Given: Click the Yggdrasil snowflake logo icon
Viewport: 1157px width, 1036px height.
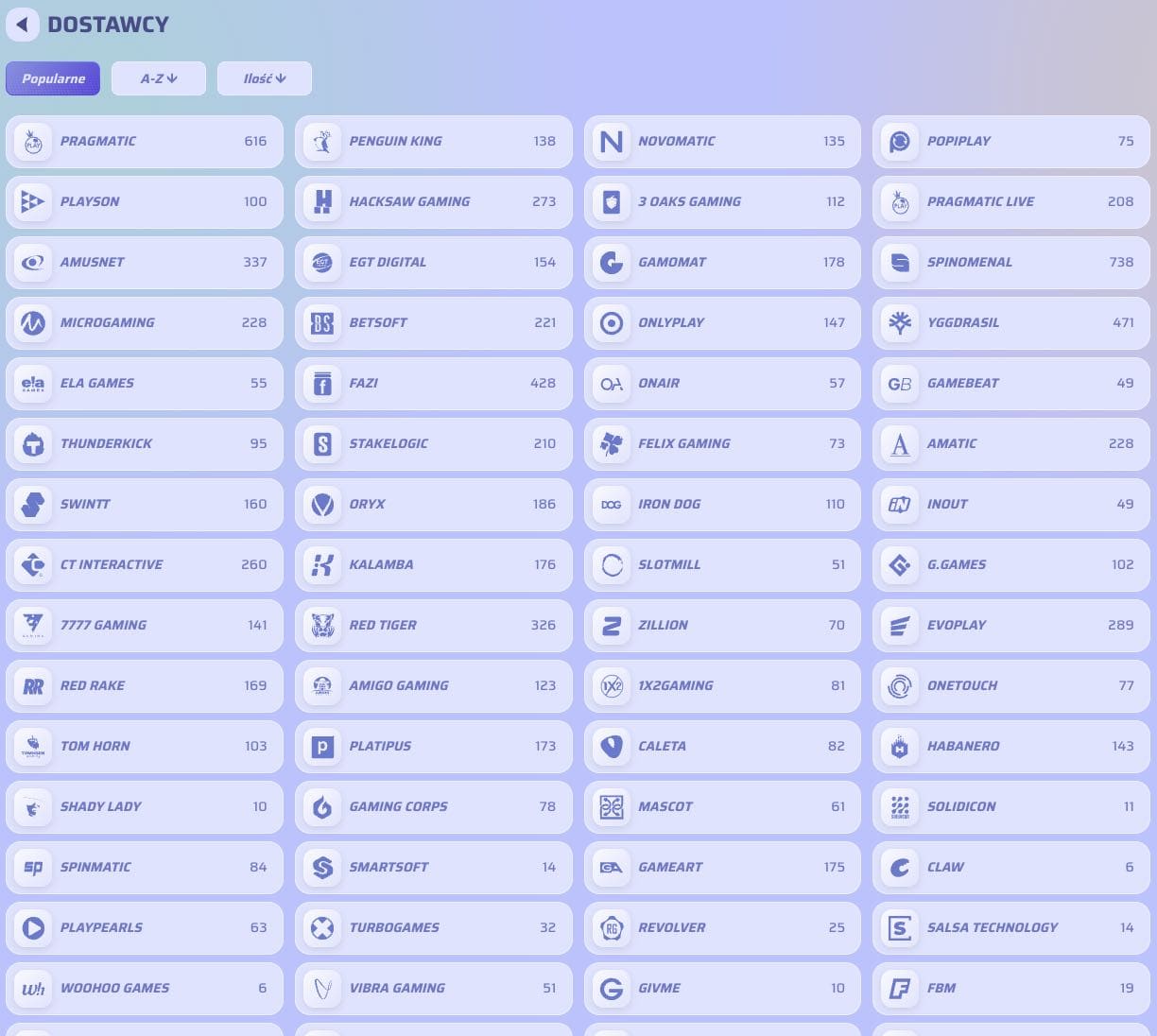Looking at the screenshot, I should (900, 323).
